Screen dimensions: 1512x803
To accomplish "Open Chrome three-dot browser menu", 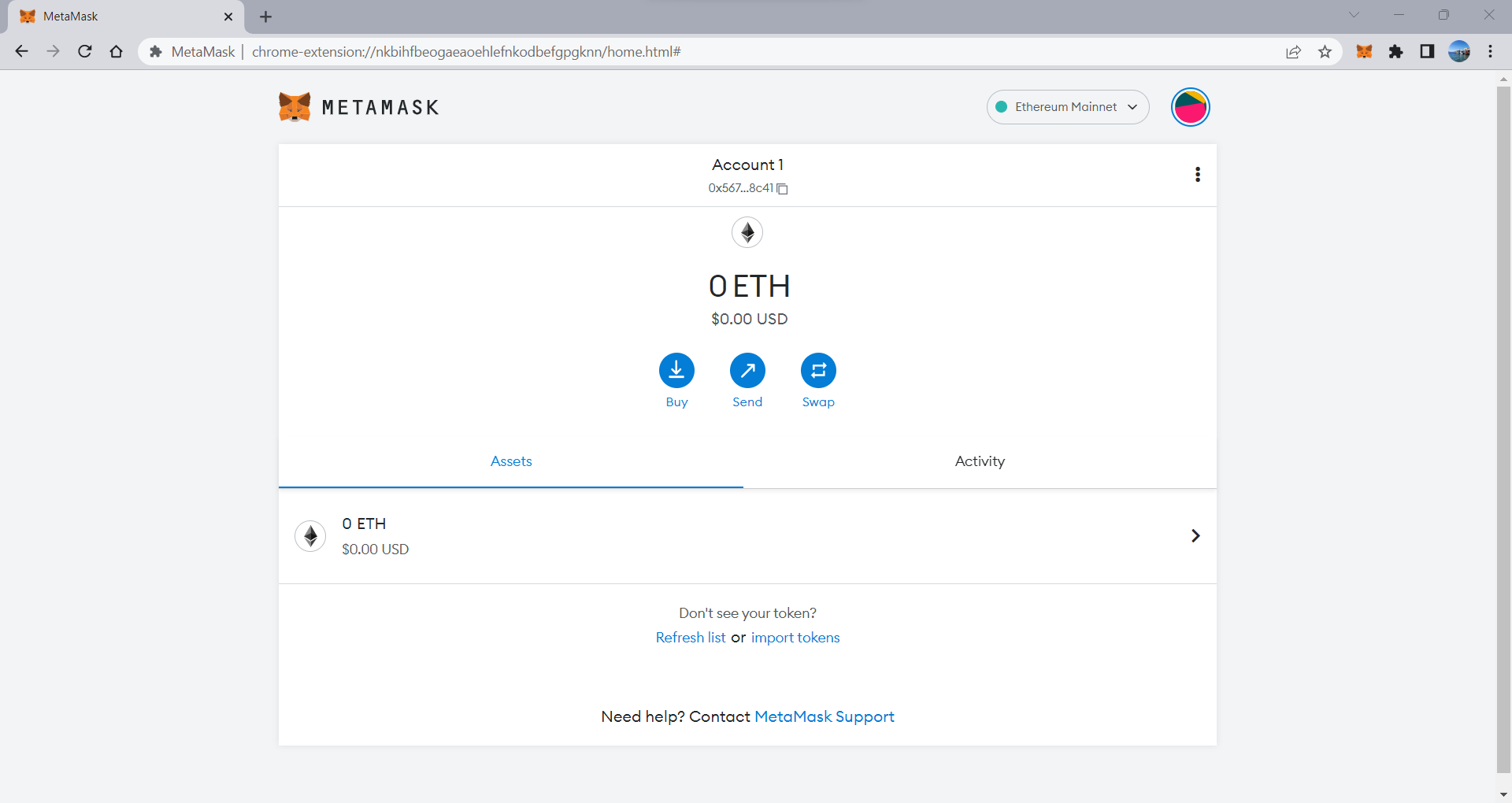I will pyautogui.click(x=1490, y=52).
